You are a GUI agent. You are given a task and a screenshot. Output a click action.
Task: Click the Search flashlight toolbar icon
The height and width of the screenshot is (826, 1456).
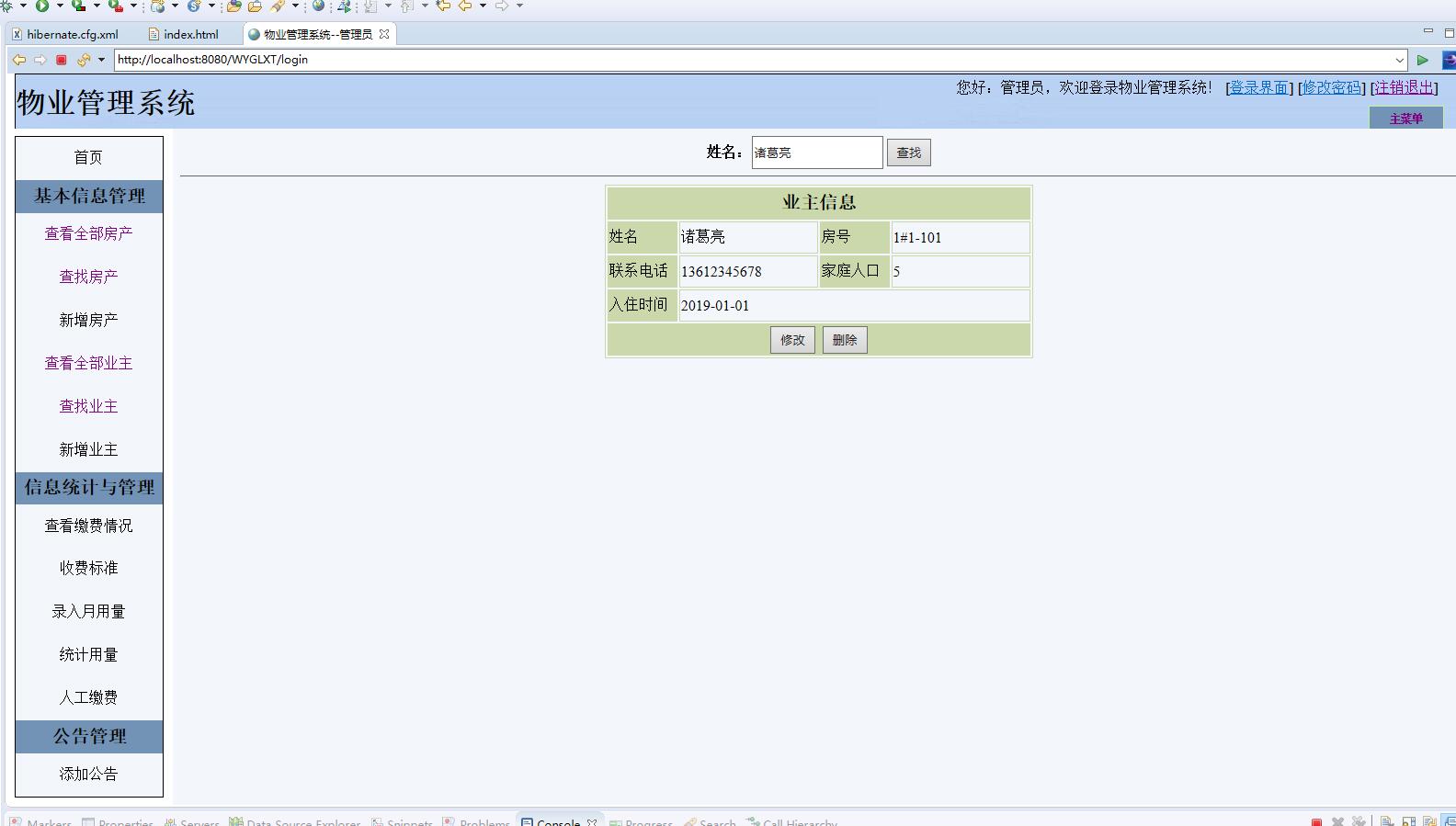(278, 6)
